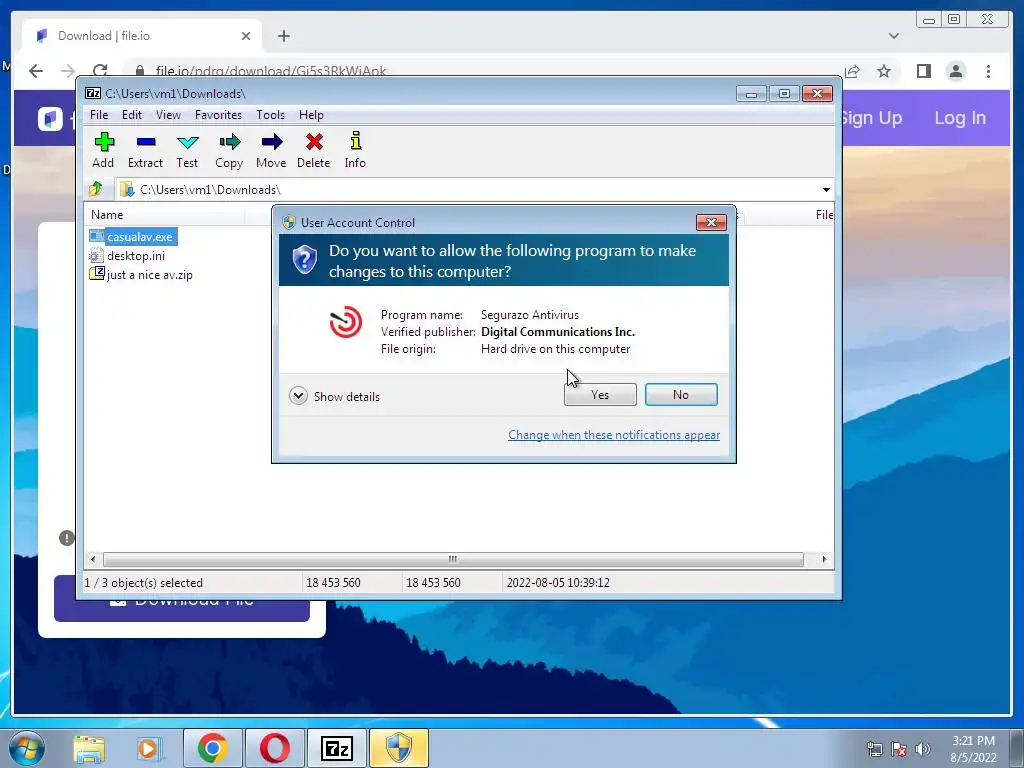Click the Add tool in 7-Zip toolbar
This screenshot has width=1024, height=768.
103,151
